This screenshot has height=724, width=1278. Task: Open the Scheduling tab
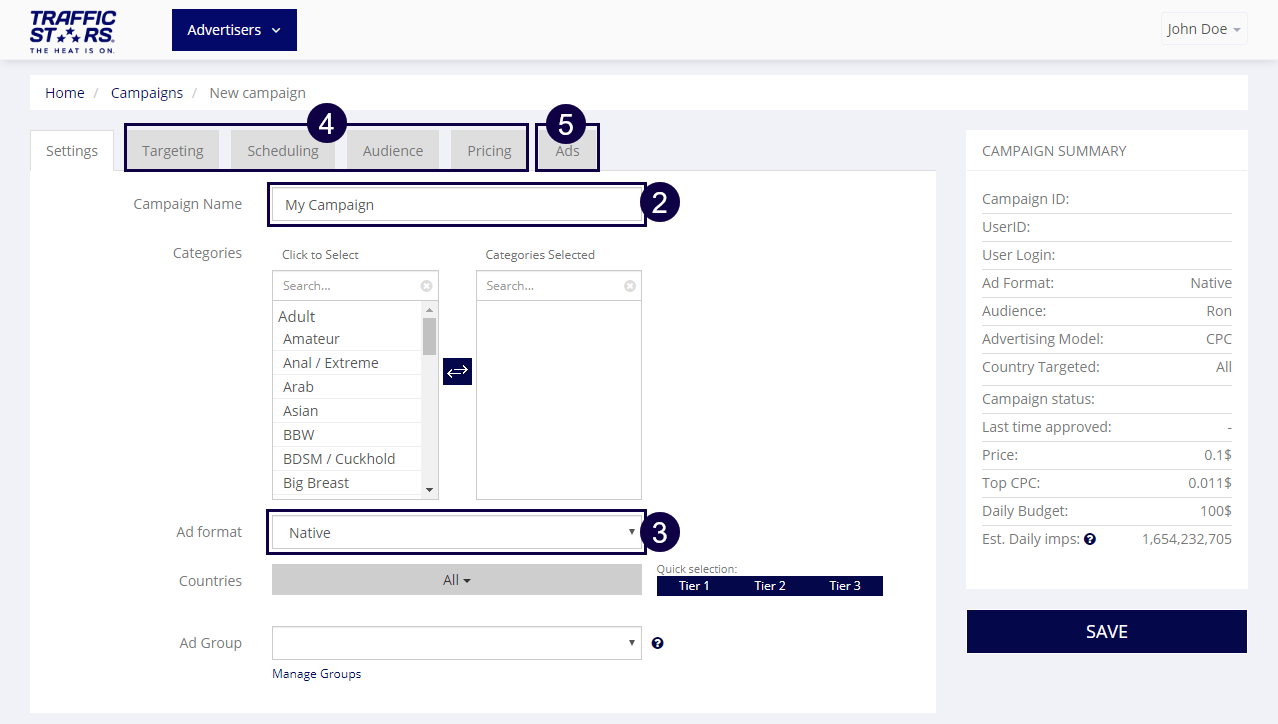[x=283, y=151]
